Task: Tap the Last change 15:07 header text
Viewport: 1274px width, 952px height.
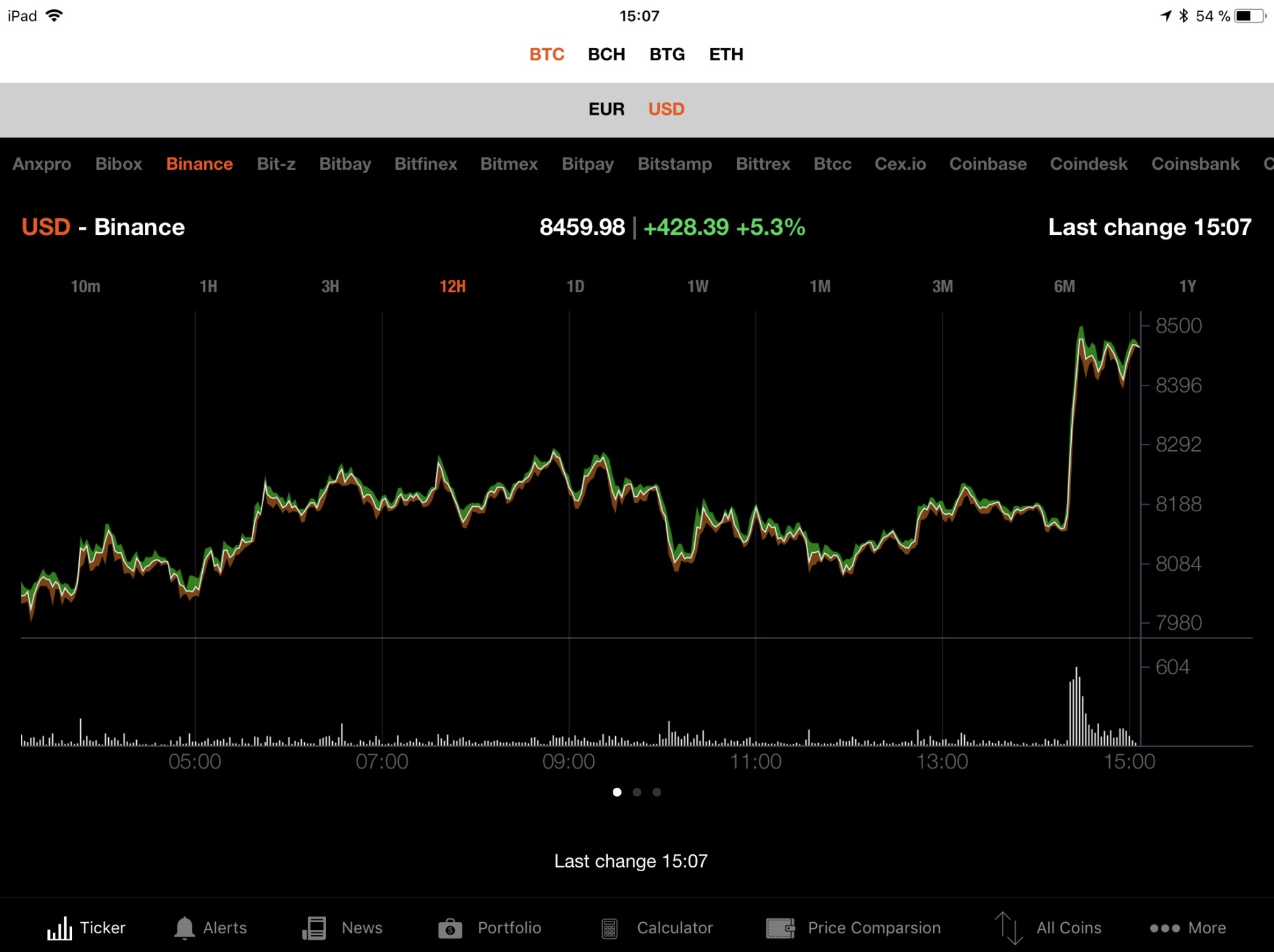Action: [1150, 228]
